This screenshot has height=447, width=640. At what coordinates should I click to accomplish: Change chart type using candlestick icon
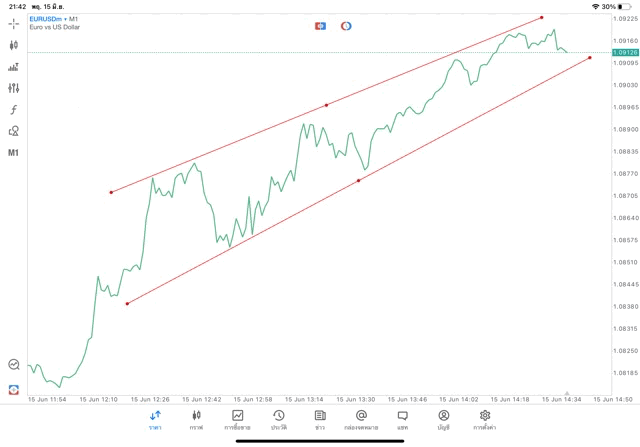[x=13, y=45]
